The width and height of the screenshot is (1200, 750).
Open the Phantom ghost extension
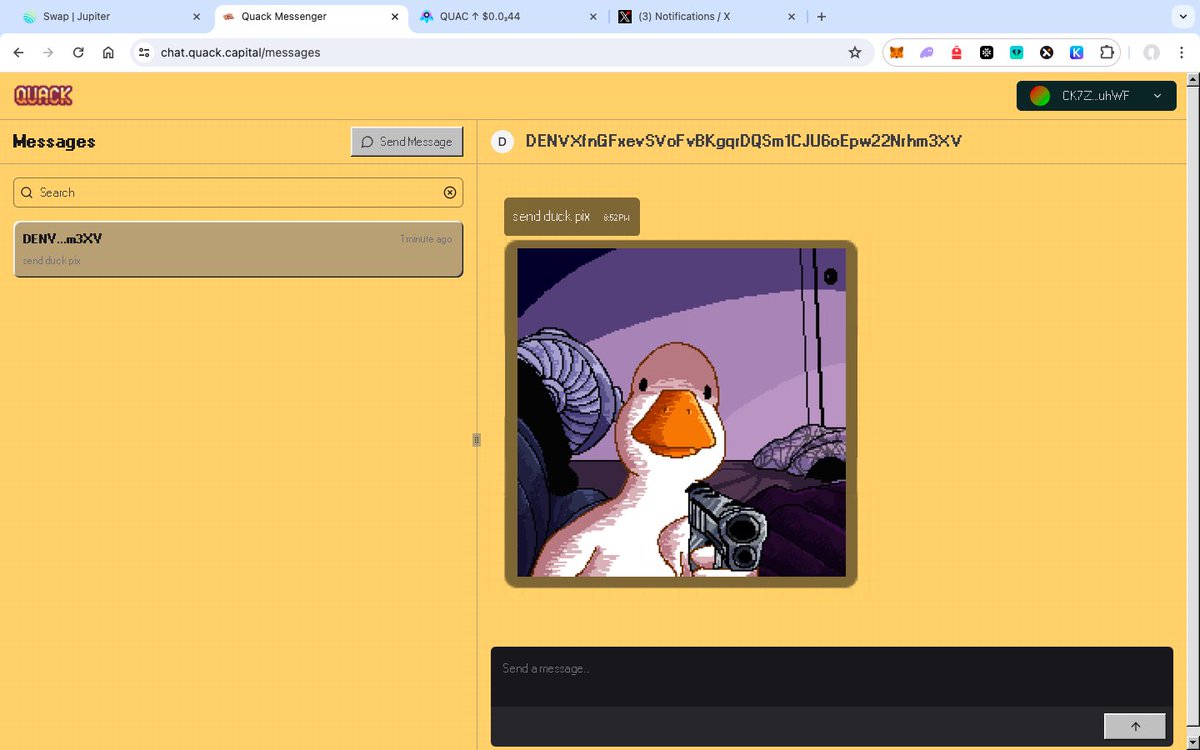click(x=926, y=52)
